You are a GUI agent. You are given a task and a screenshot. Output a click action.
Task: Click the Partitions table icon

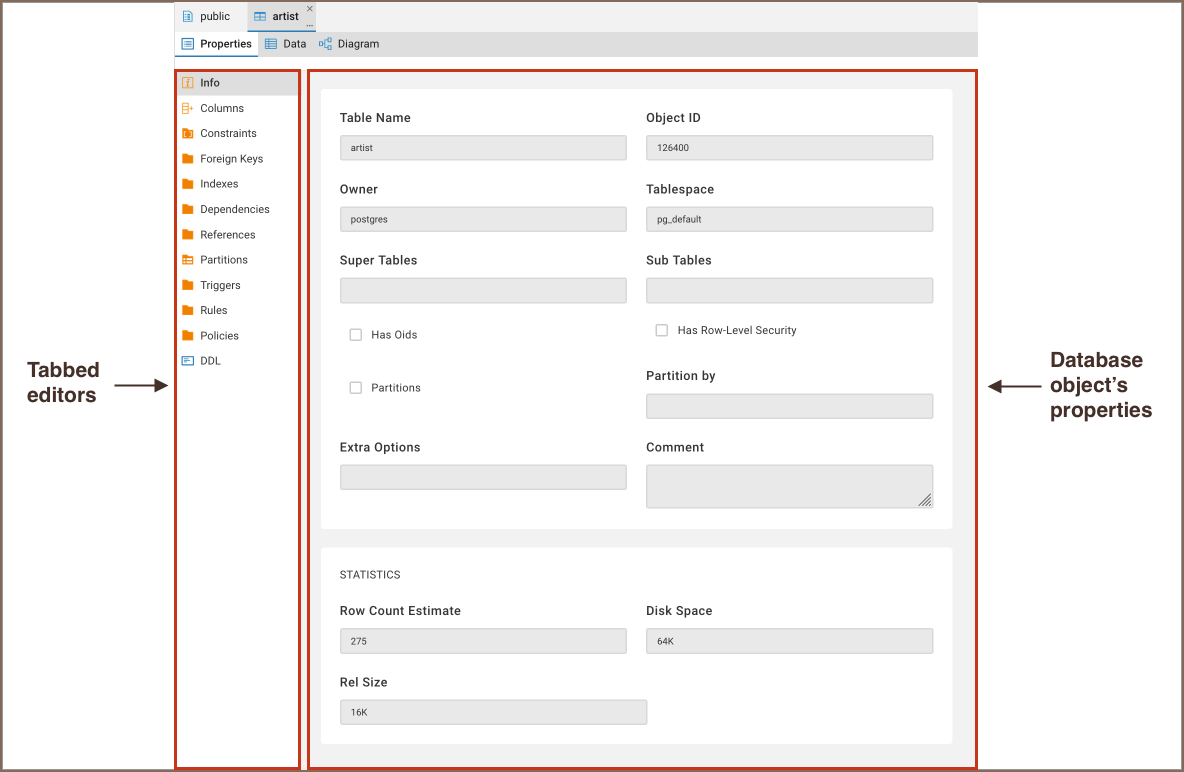(x=187, y=260)
